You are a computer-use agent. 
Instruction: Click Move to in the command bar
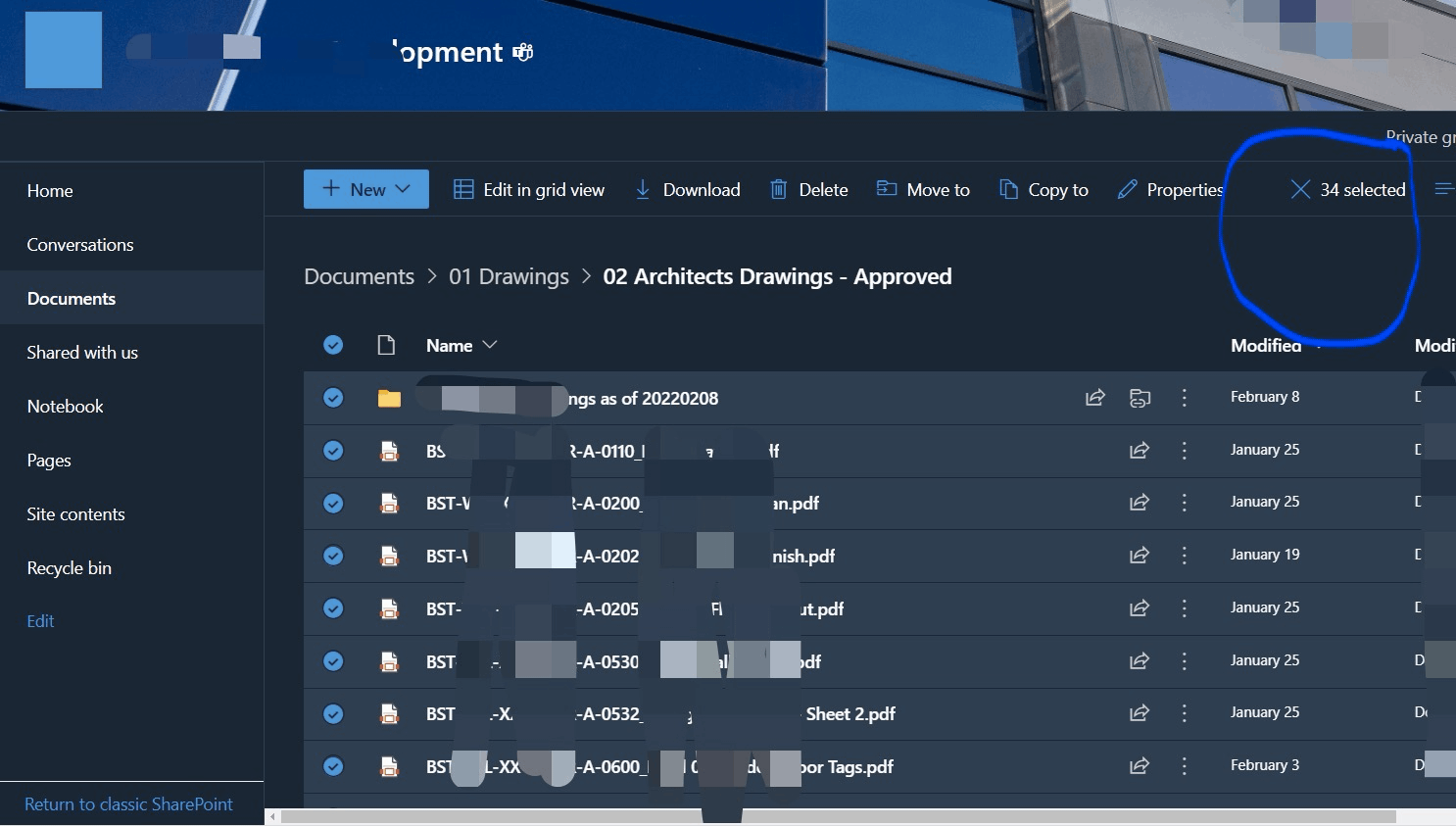click(x=923, y=189)
